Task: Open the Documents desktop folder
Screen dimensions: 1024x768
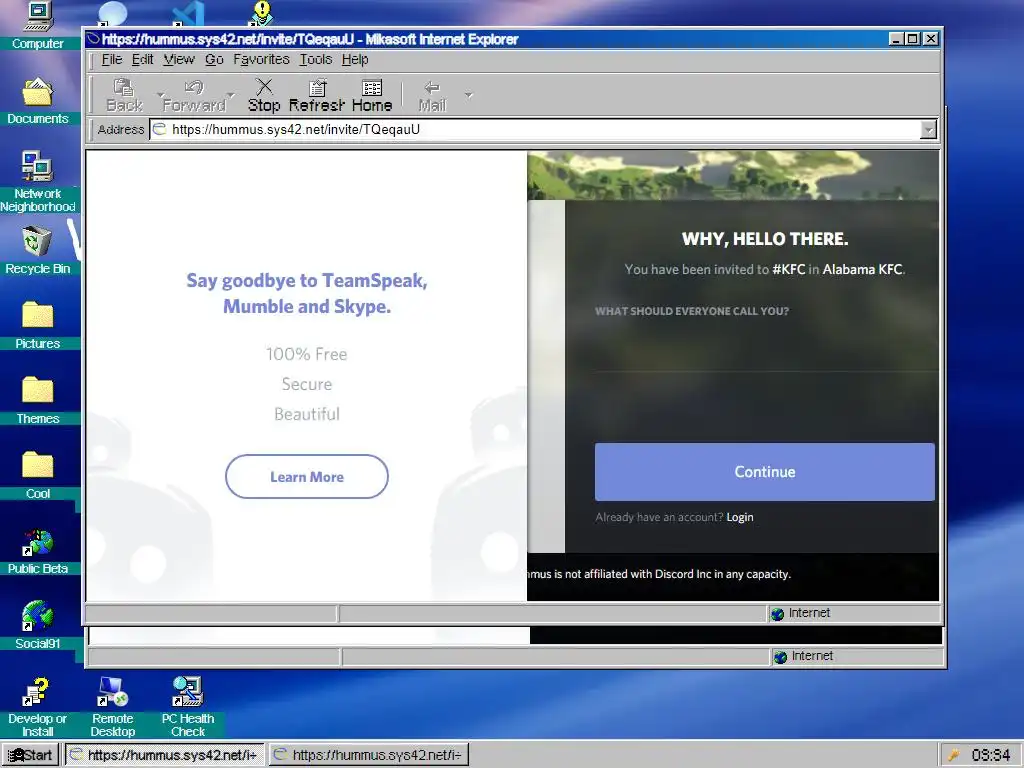Action: 38,101
